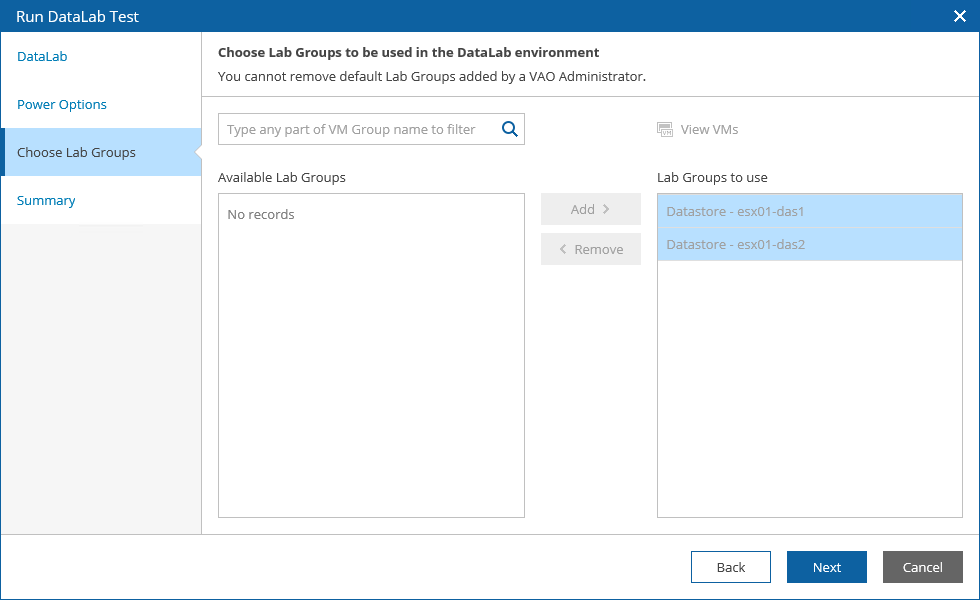Cancel the DataLab test wizard
Image resolution: width=980 pixels, height=600 pixels.
point(923,567)
